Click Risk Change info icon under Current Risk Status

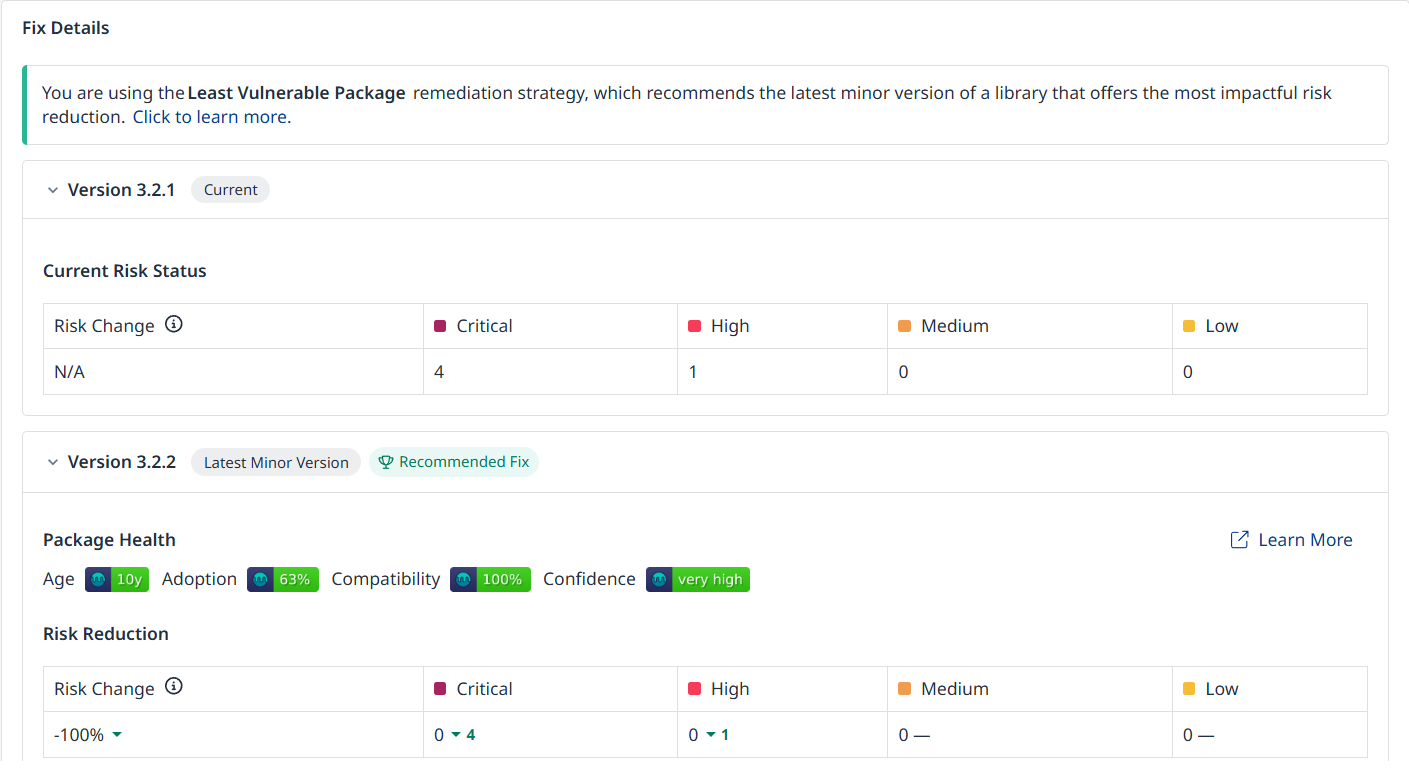pos(174,325)
